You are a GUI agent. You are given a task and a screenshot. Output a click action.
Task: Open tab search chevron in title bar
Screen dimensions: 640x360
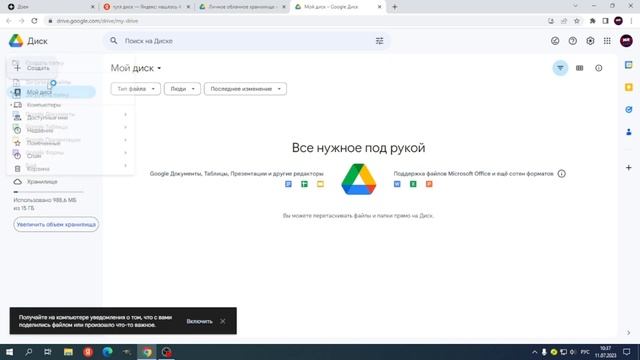tap(575, 6)
